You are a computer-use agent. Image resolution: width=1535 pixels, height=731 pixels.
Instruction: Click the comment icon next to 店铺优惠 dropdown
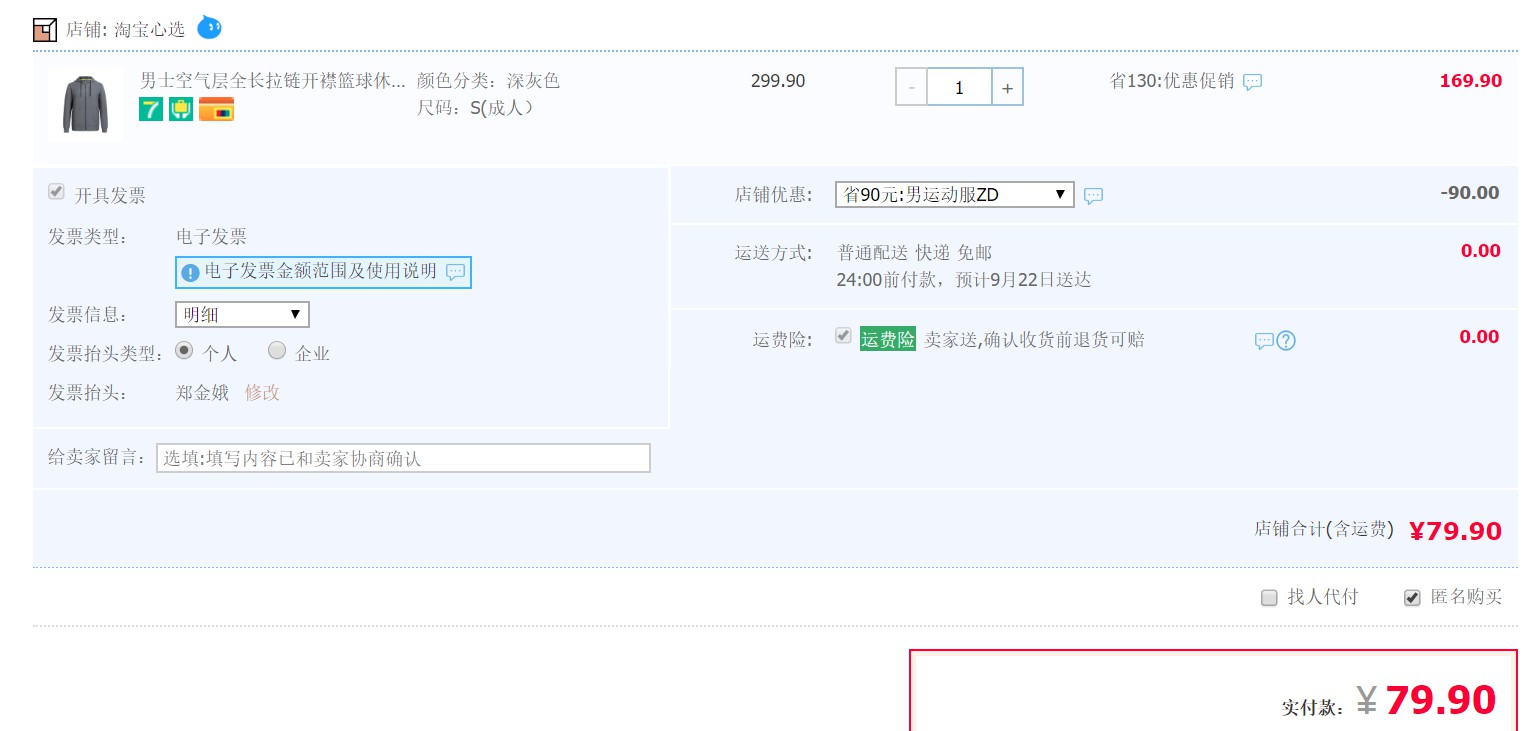pos(1093,196)
